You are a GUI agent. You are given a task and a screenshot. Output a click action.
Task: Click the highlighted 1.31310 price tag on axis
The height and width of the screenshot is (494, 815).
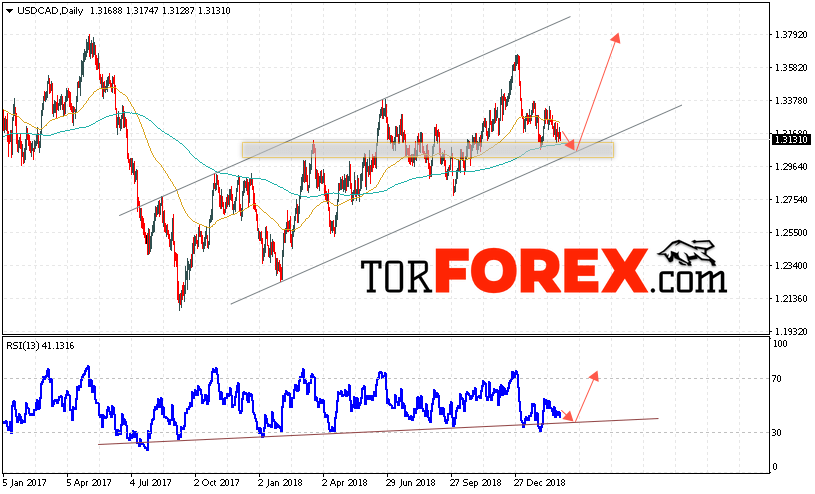(791, 139)
